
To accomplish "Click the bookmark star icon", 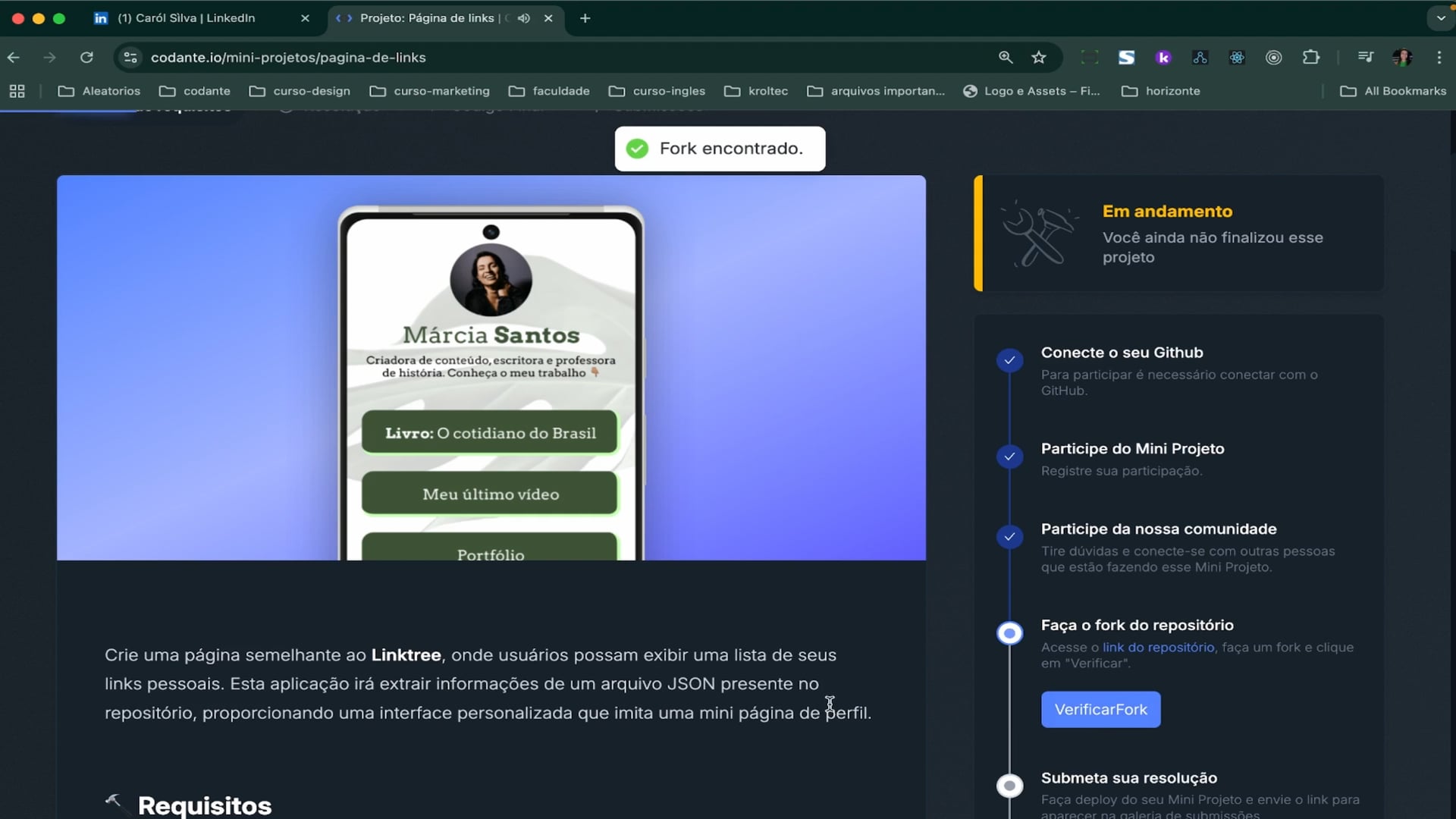I will click(1039, 58).
